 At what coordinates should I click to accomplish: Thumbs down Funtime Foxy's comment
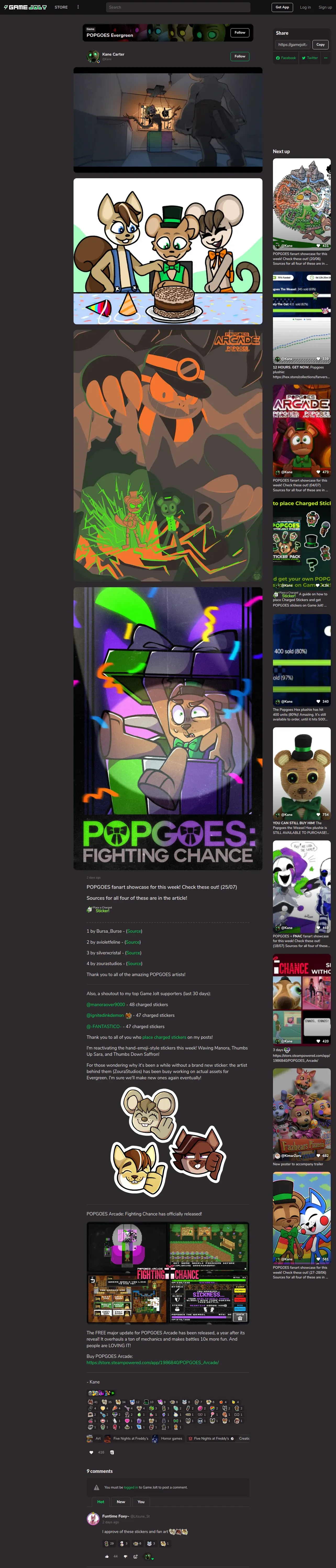tap(126, 1557)
